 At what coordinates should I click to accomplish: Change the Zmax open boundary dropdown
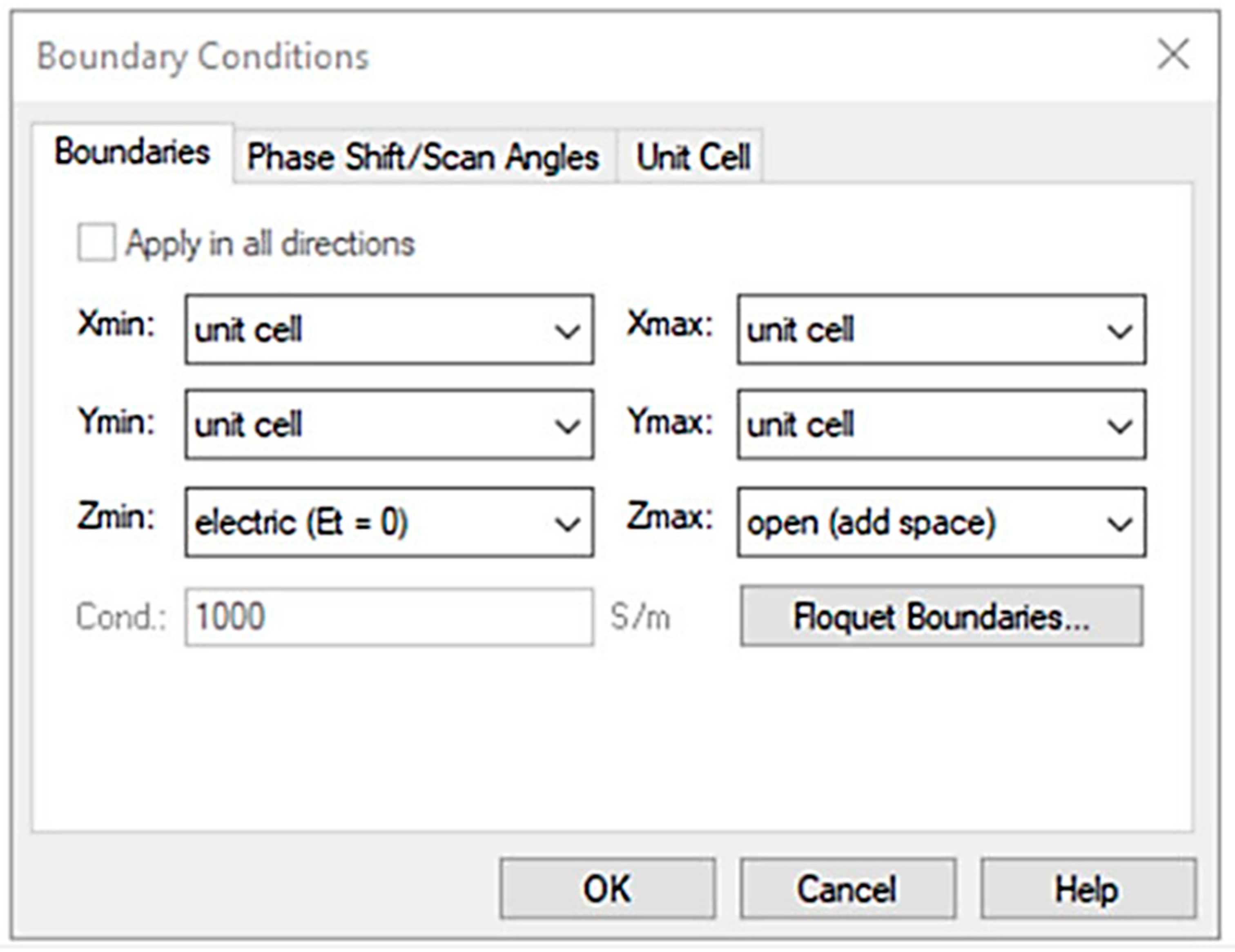pyautogui.click(x=941, y=523)
